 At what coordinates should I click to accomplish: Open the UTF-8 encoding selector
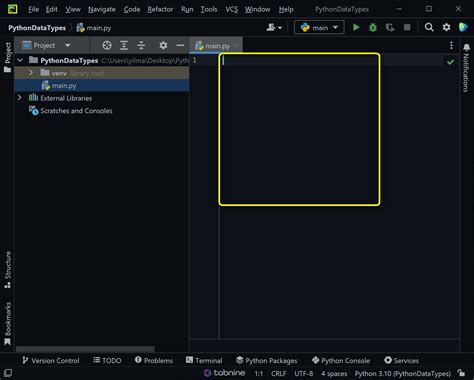click(x=303, y=373)
